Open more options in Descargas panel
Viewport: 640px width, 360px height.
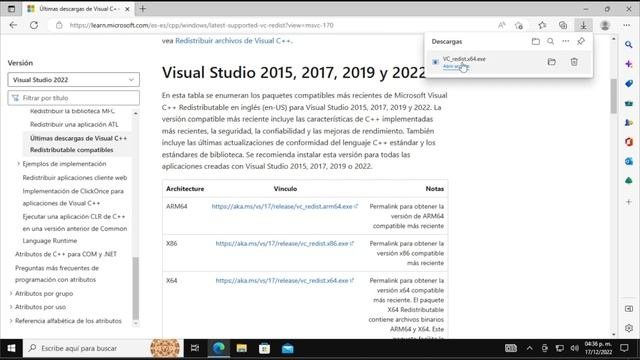click(566, 41)
